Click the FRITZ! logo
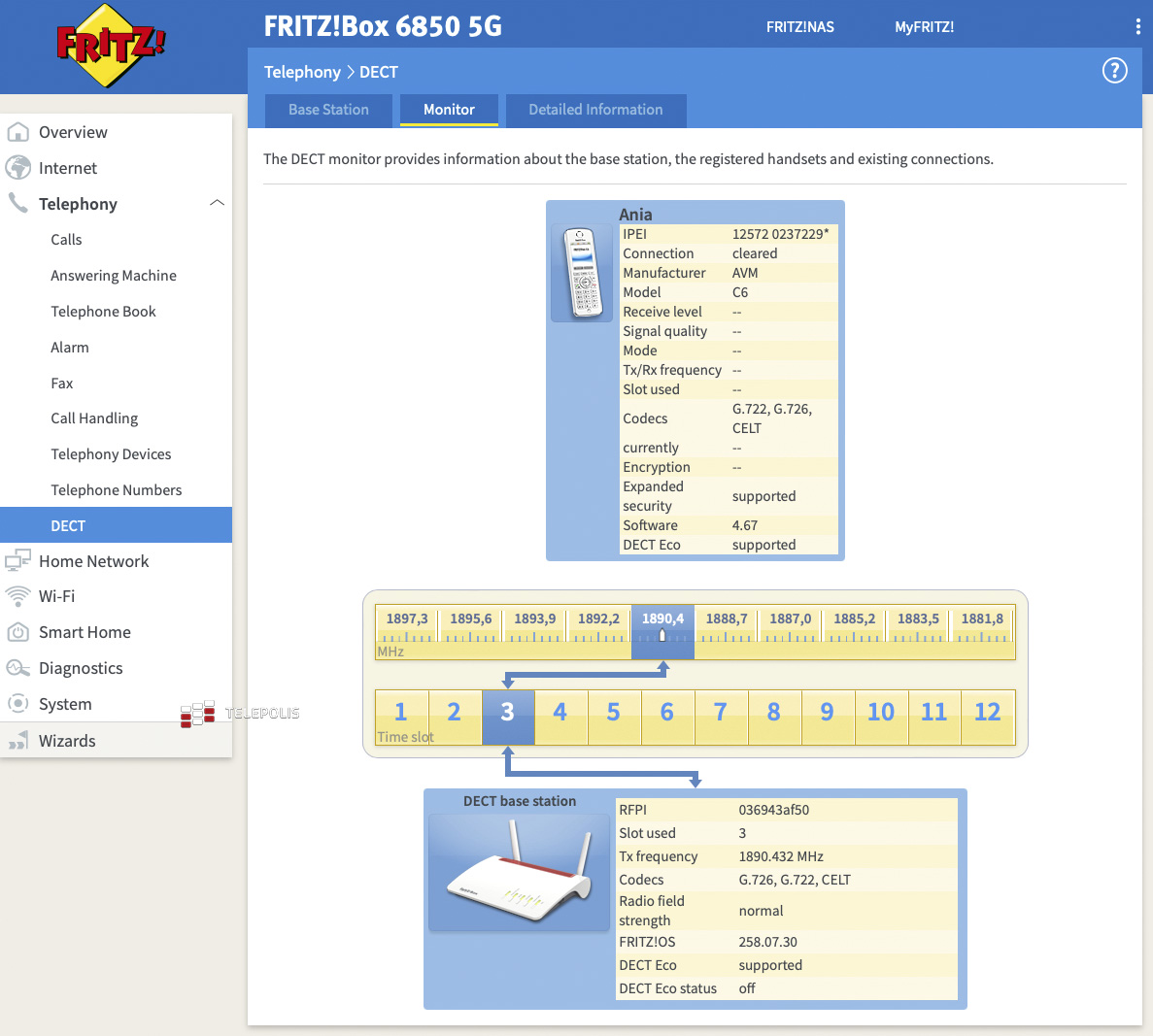This screenshot has width=1153, height=1036. (x=110, y=47)
